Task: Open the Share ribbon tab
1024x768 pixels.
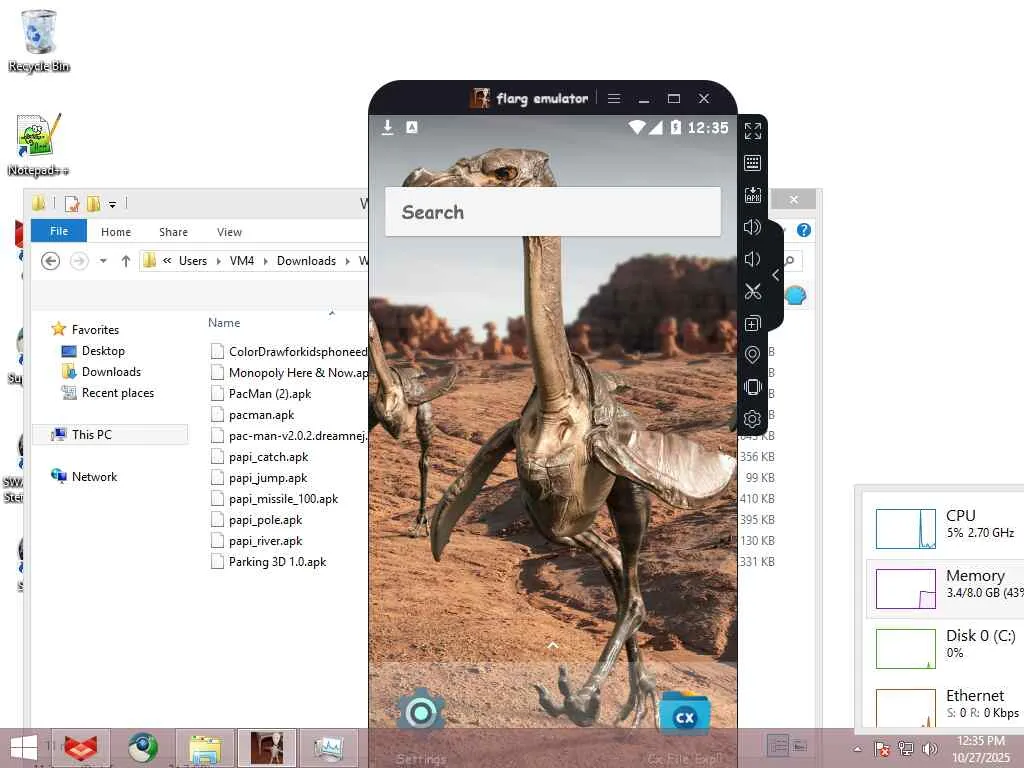Action: click(173, 232)
